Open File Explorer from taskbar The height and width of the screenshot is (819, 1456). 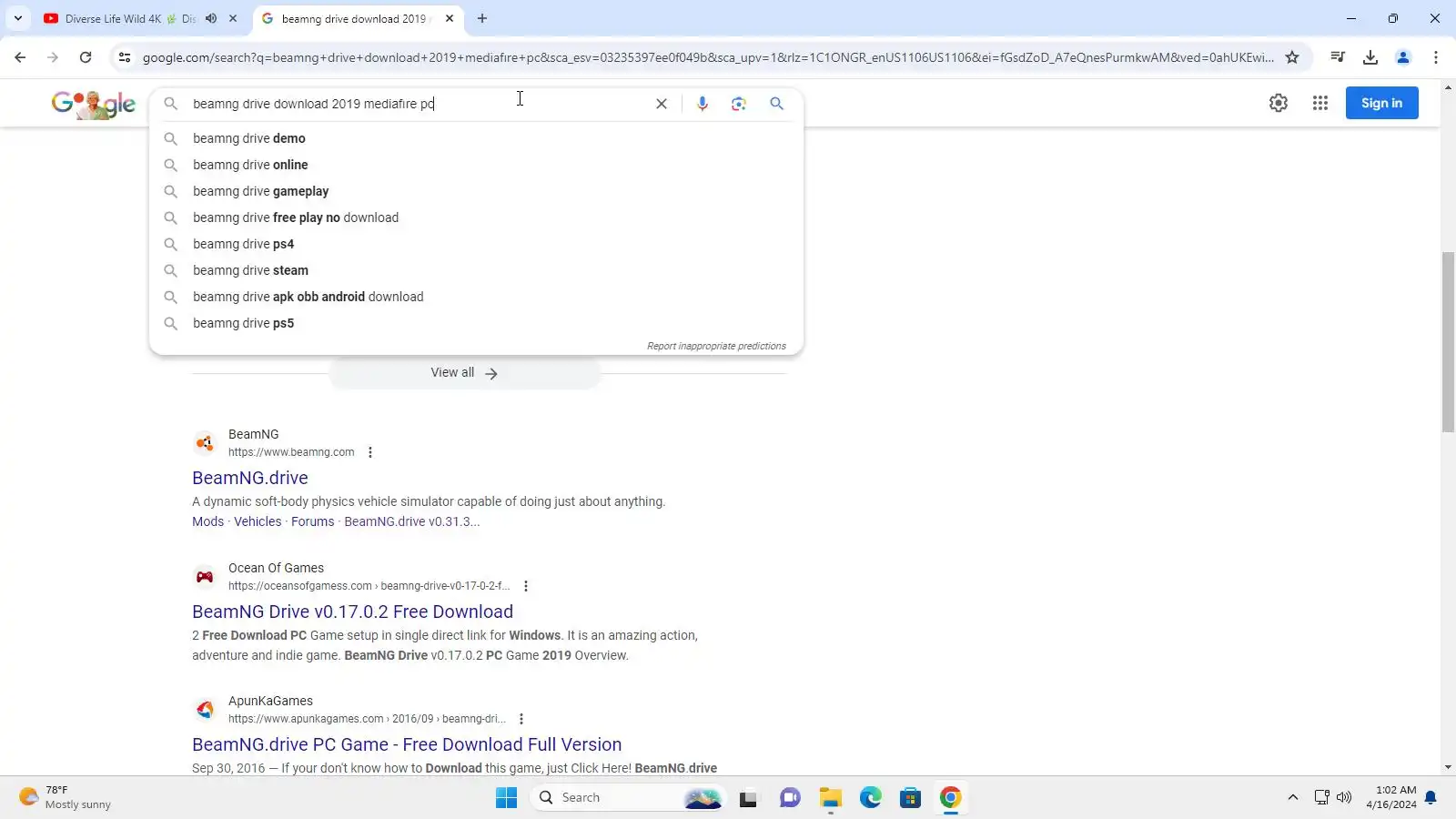(830, 798)
